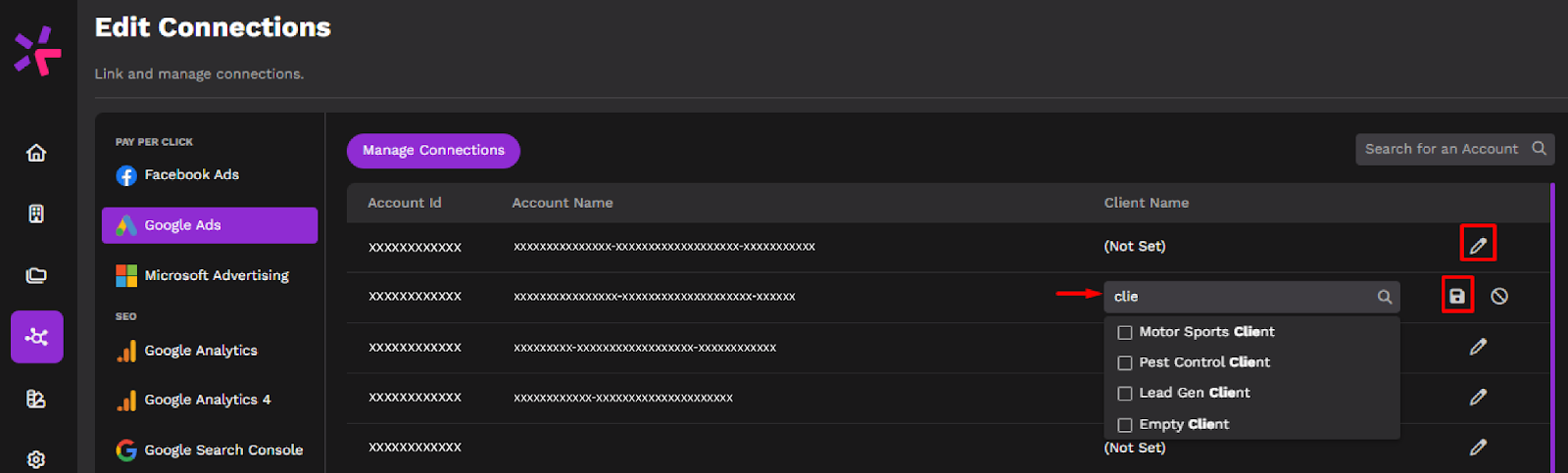Click the building icon in sidebar

tap(36, 213)
